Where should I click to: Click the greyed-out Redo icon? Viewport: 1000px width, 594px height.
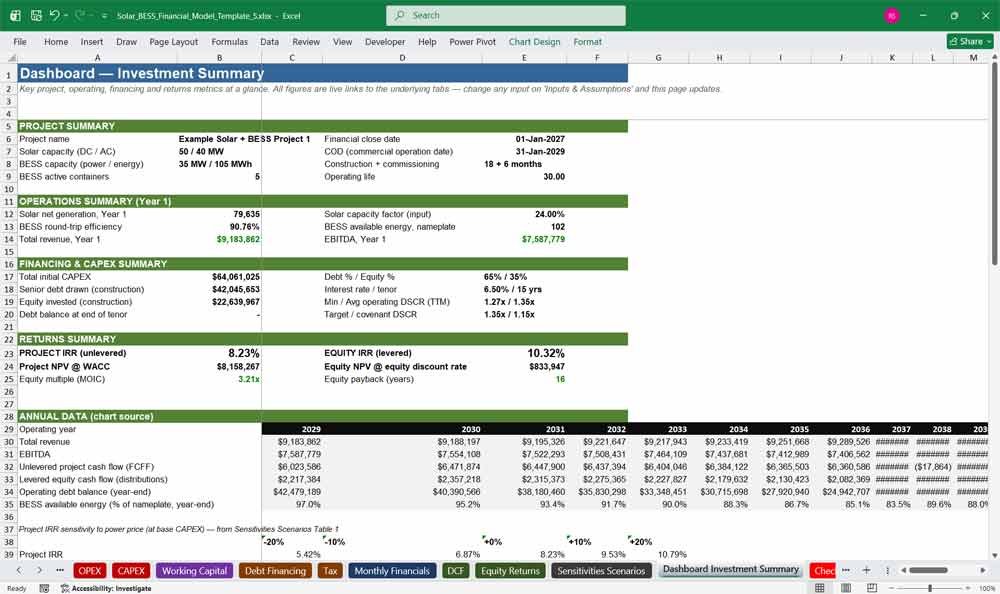tap(79, 15)
